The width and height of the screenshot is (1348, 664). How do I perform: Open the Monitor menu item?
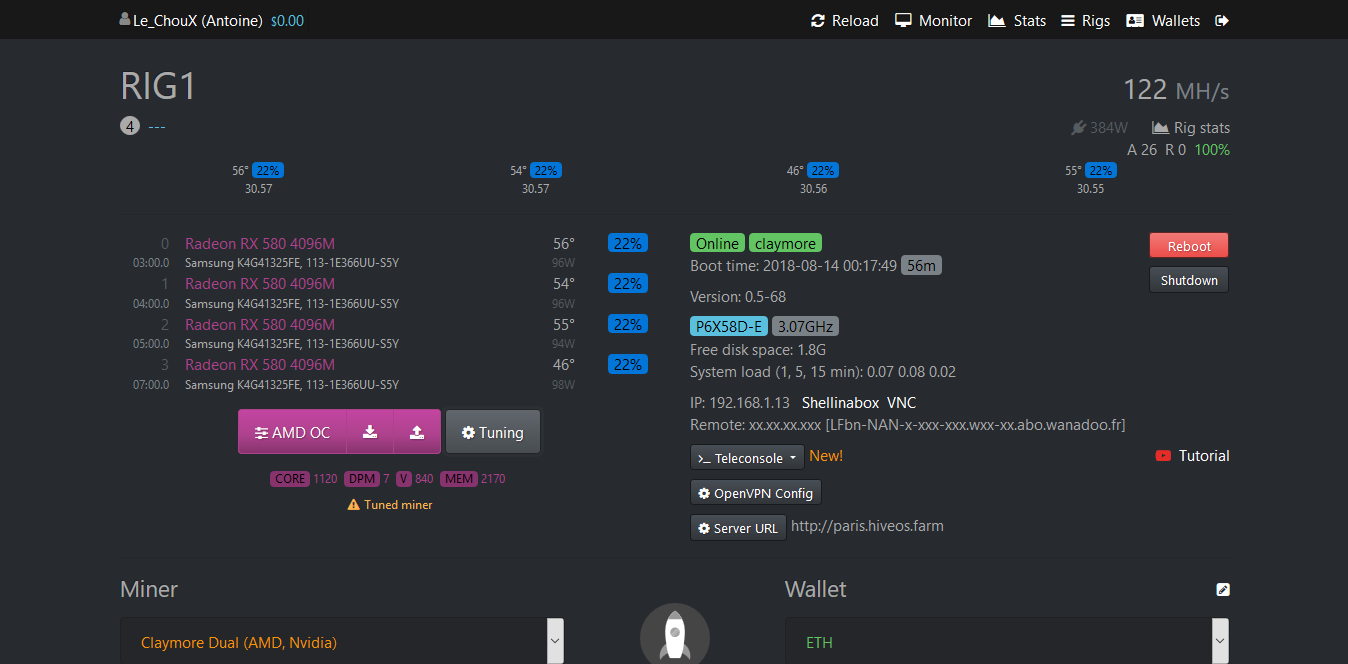point(933,20)
